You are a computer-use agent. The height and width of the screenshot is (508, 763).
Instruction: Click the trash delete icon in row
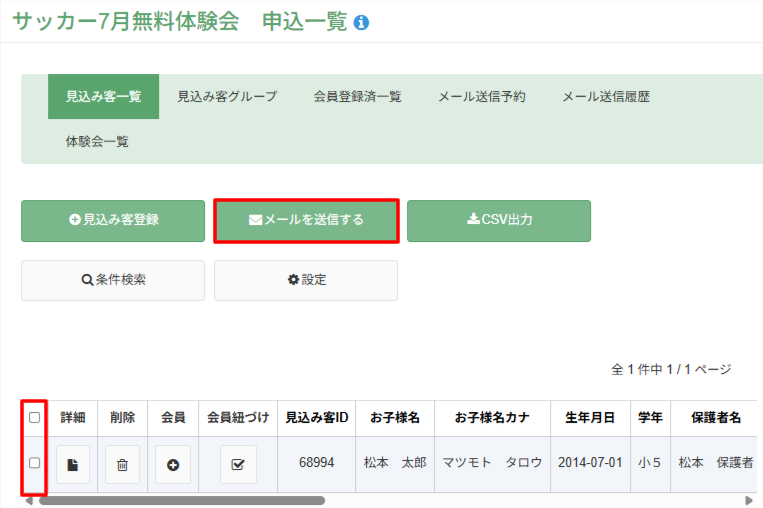pyautogui.click(x=123, y=465)
